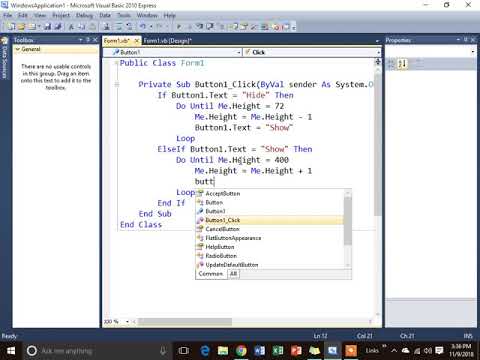Image resolution: width=480 pixels, height=360 pixels.
Task: Collapse the Button1_Click Sub outline
Action: coord(117,84)
